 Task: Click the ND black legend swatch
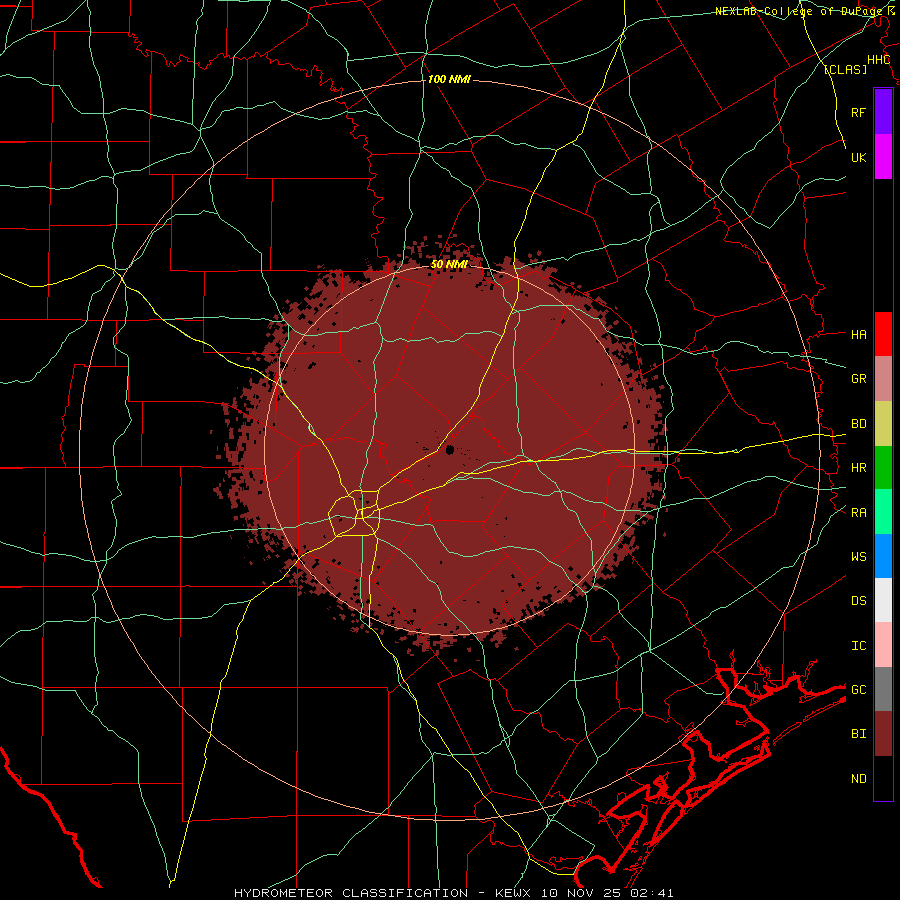click(x=883, y=778)
